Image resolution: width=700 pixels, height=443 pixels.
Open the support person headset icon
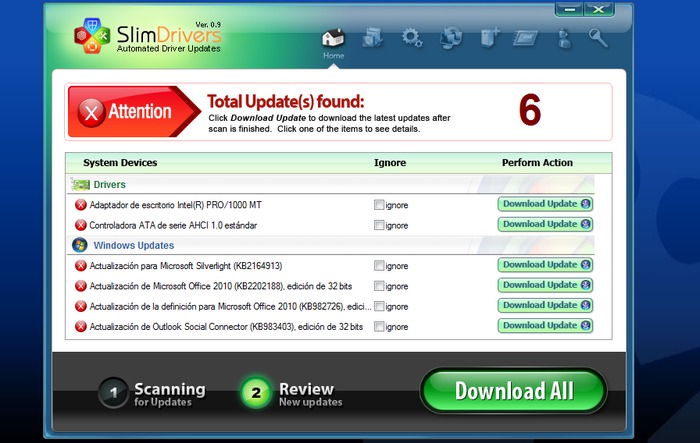[x=565, y=38]
